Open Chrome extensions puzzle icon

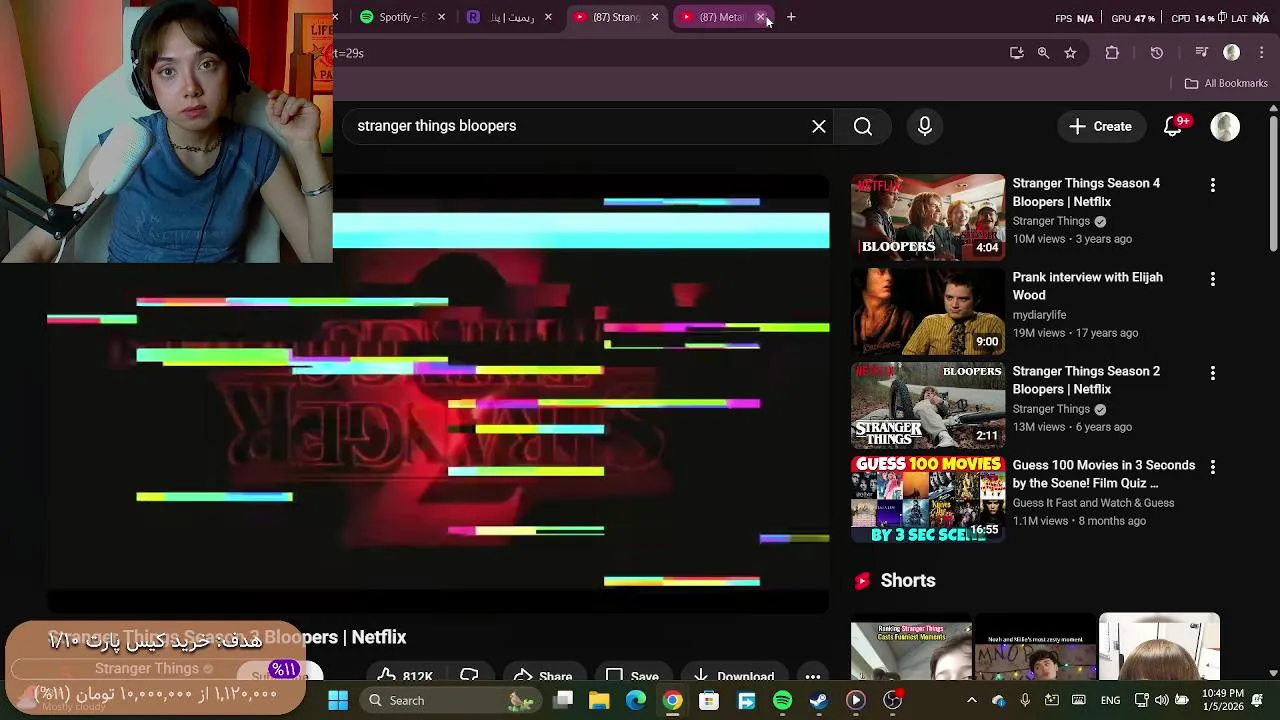pos(1112,53)
